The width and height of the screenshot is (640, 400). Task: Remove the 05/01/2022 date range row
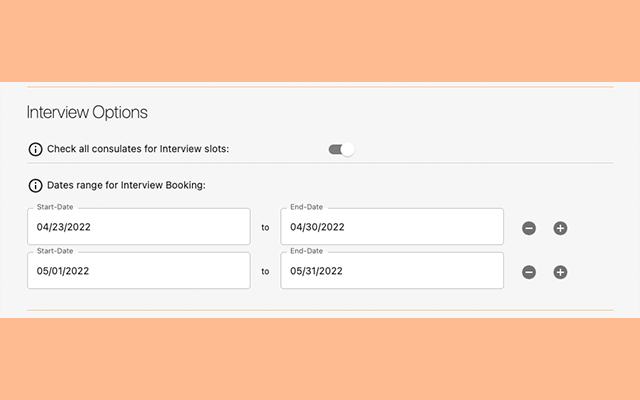529,272
